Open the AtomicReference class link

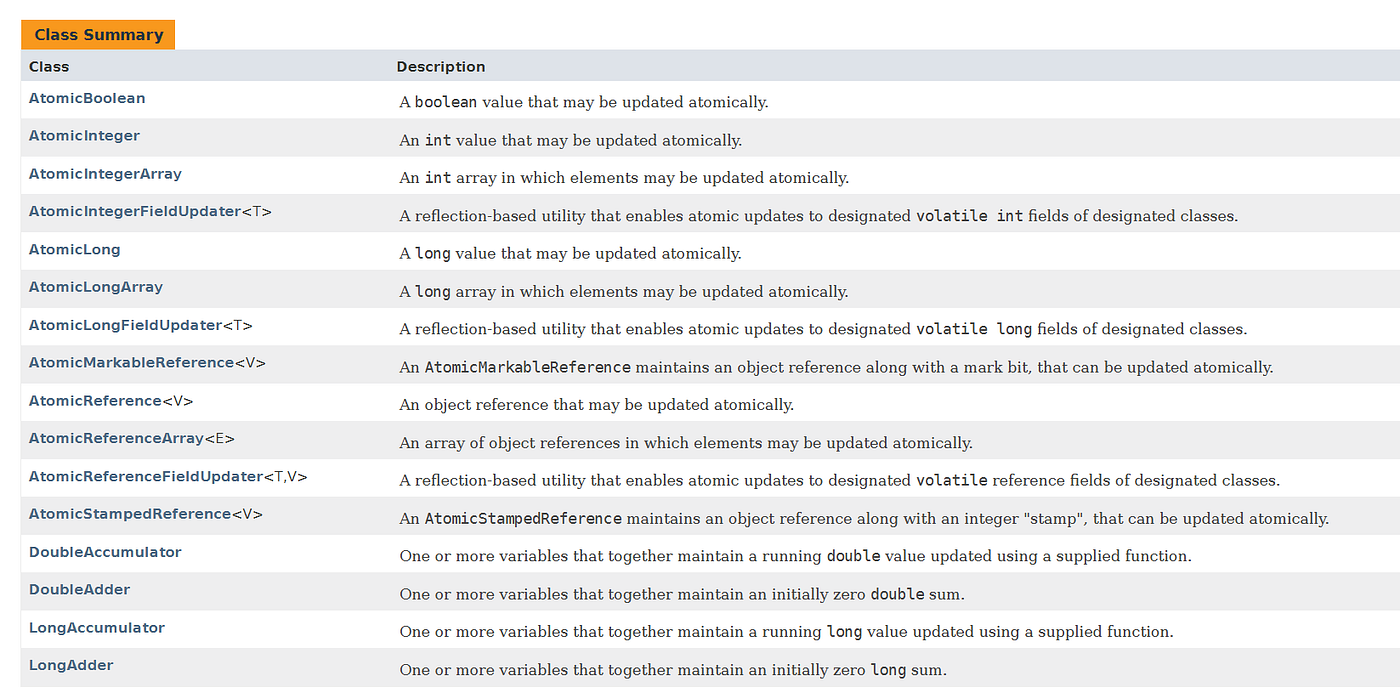pyautogui.click(x=95, y=401)
